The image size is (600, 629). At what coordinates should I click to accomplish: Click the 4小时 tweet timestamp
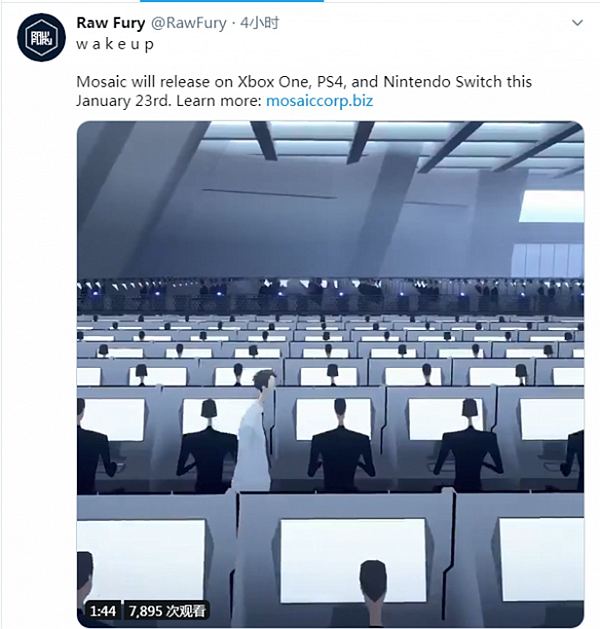click(259, 23)
